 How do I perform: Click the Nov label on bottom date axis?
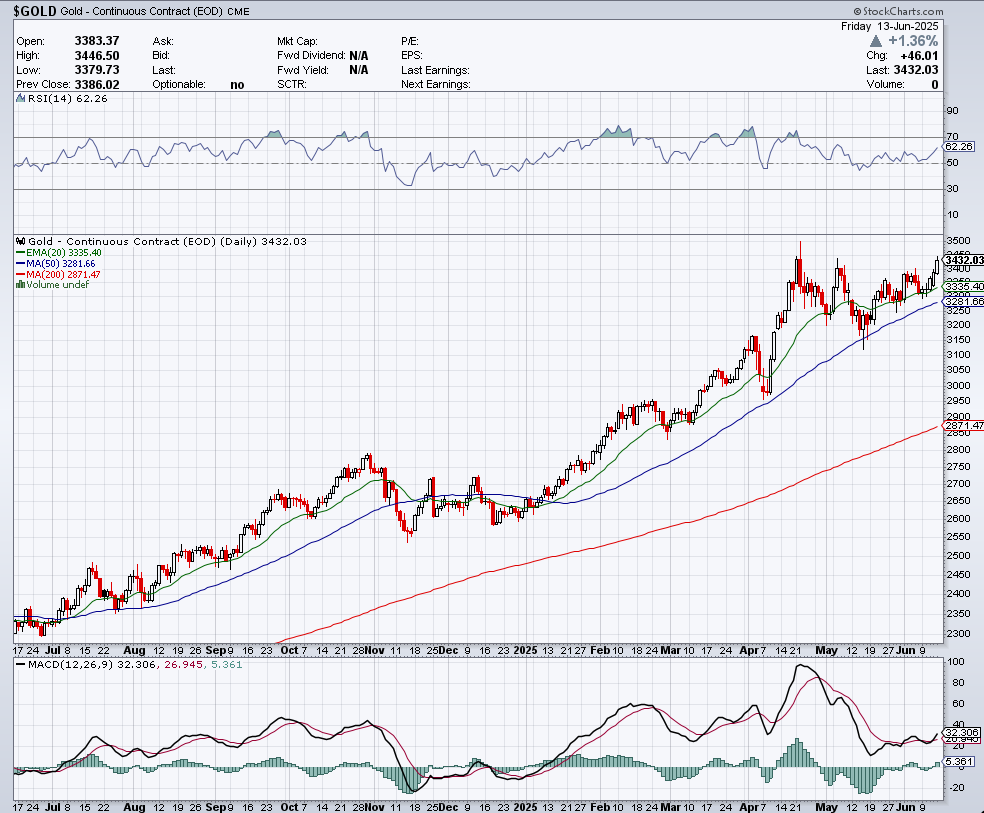click(374, 806)
